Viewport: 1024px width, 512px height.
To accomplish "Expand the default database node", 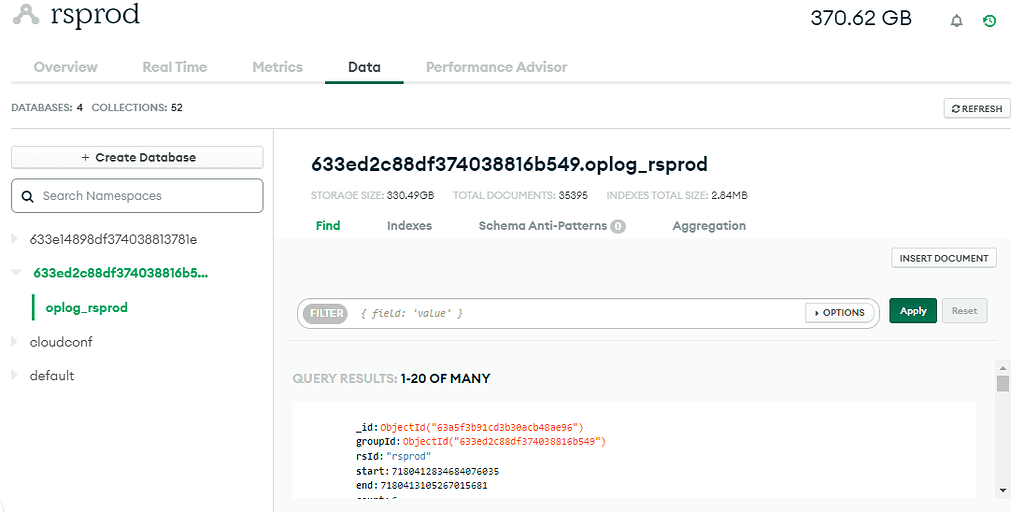I will [x=14, y=376].
